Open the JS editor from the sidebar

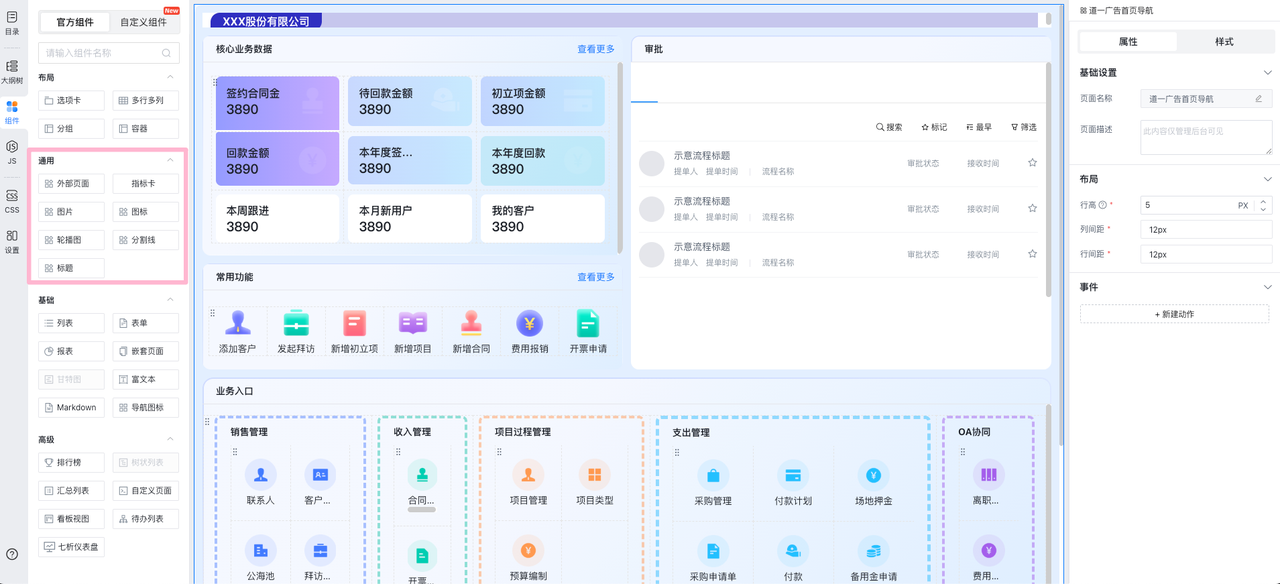coord(12,152)
